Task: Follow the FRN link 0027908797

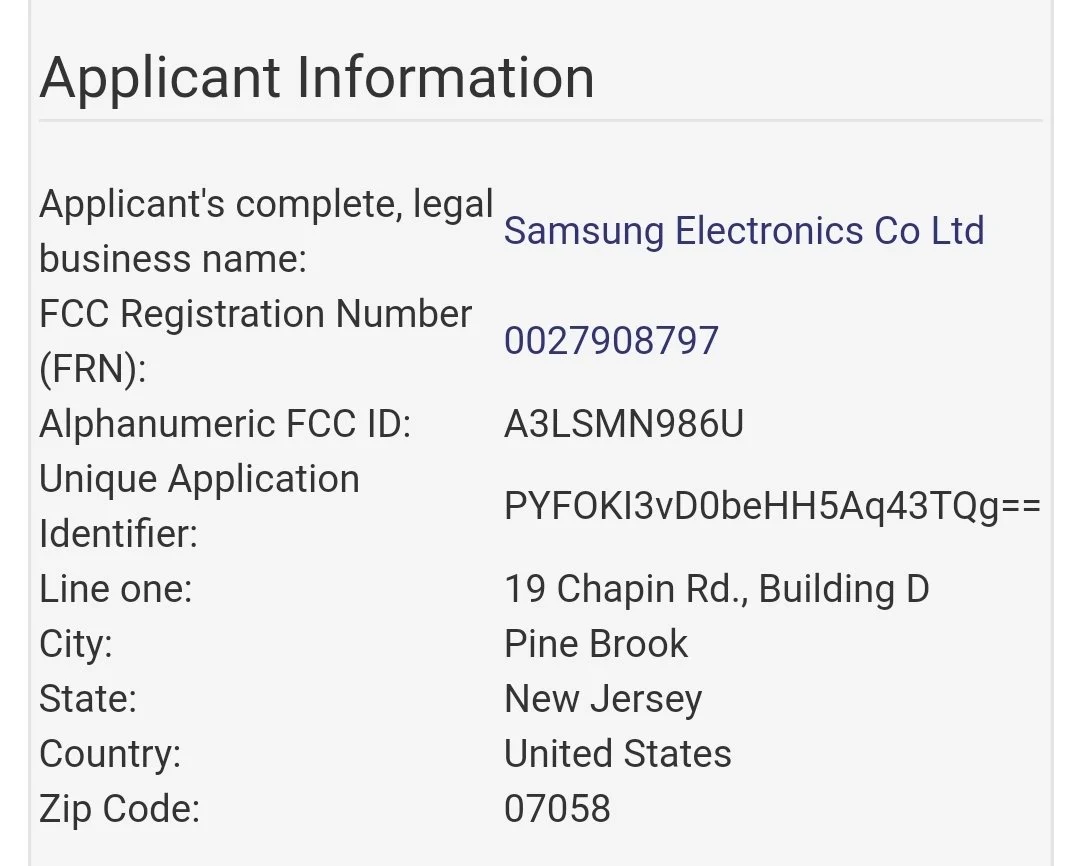Action: (x=611, y=341)
